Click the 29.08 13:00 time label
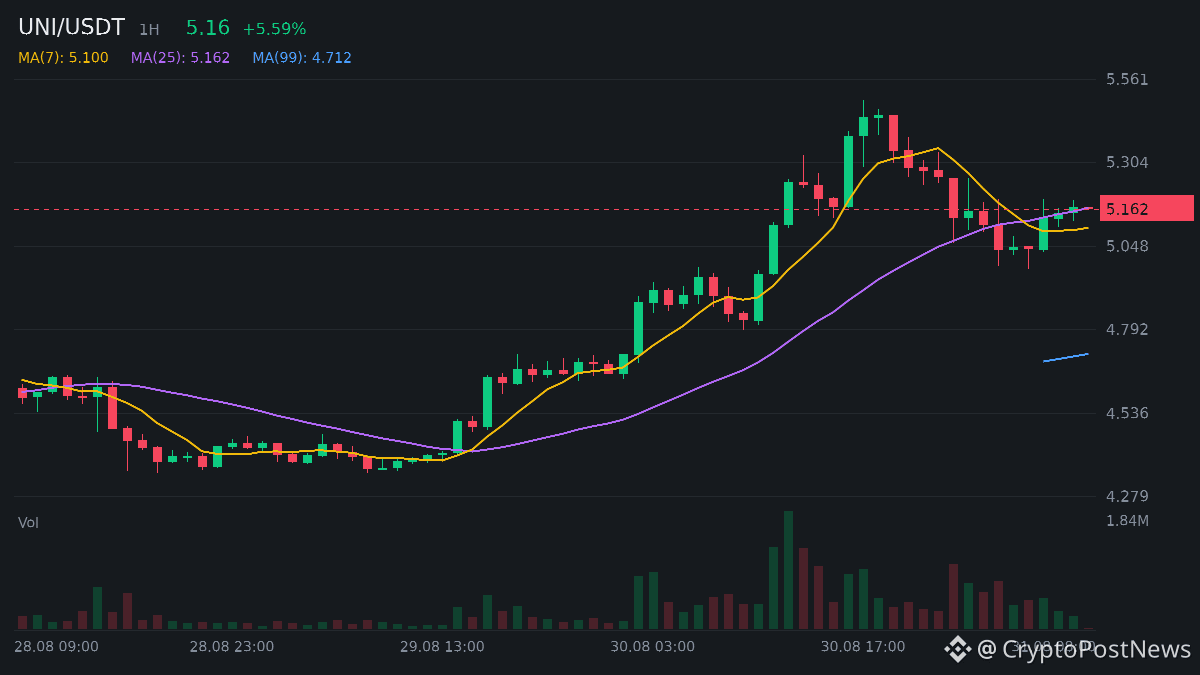Image resolution: width=1200 pixels, height=675 pixels. 442,646
